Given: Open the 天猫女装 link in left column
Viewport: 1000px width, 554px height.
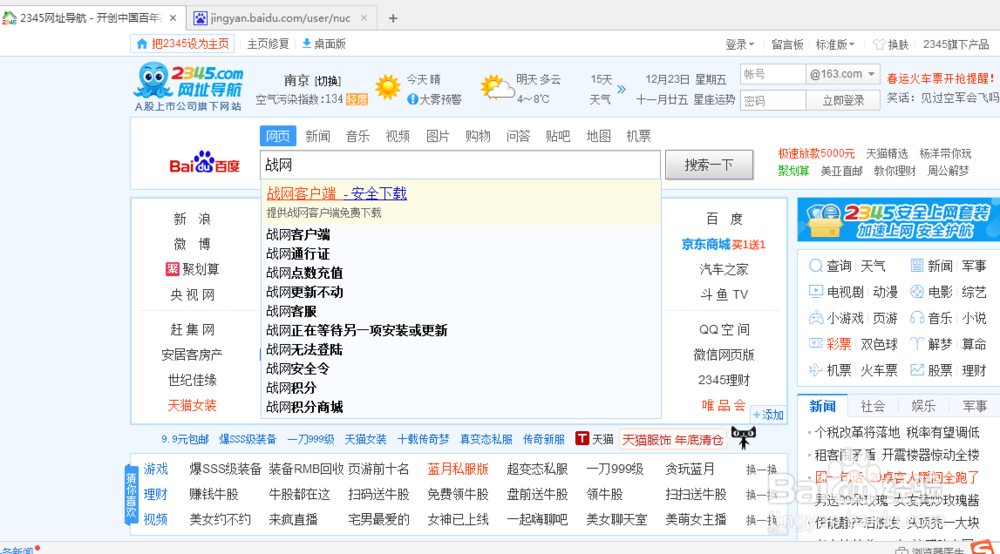Looking at the screenshot, I should [x=192, y=405].
